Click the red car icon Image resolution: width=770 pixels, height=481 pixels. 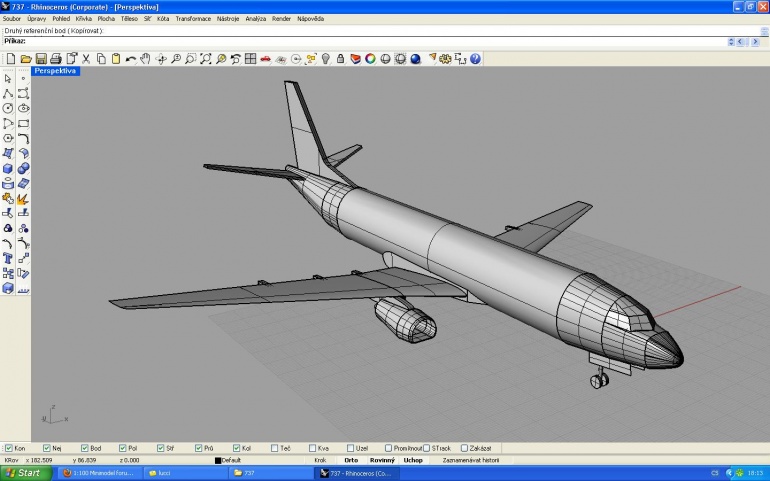[x=266, y=59]
